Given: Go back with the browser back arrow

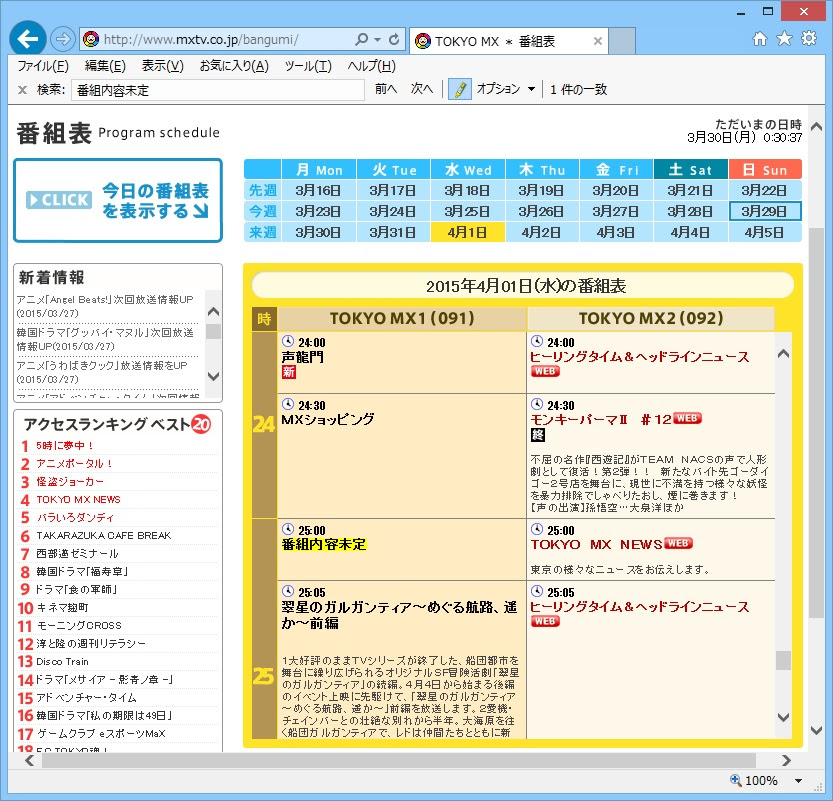Looking at the screenshot, I should tap(28, 38).
